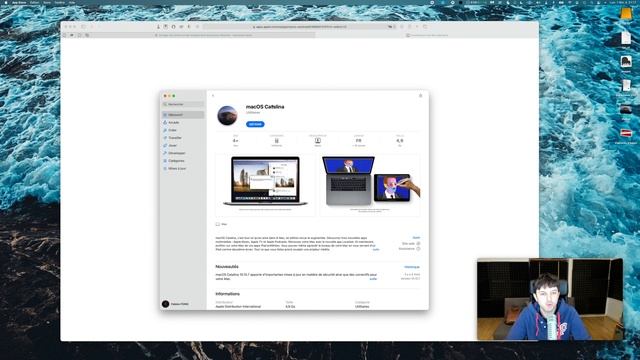The width and height of the screenshot is (640, 360).
Task: Open the Assistance link
Action: pos(409,249)
